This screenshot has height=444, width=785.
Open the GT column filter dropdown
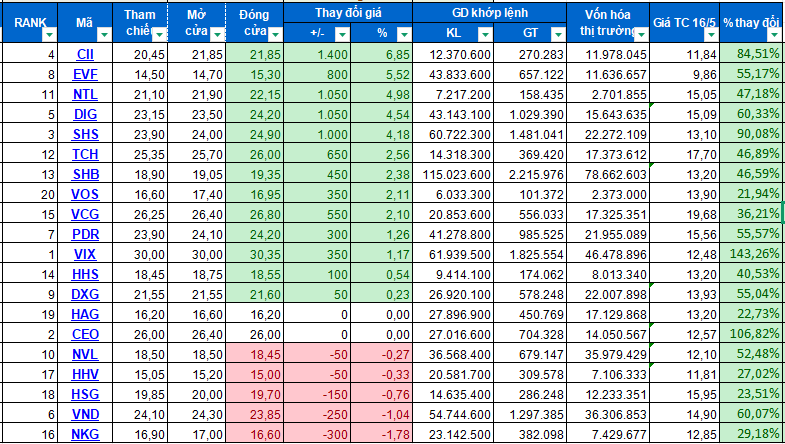click(558, 35)
